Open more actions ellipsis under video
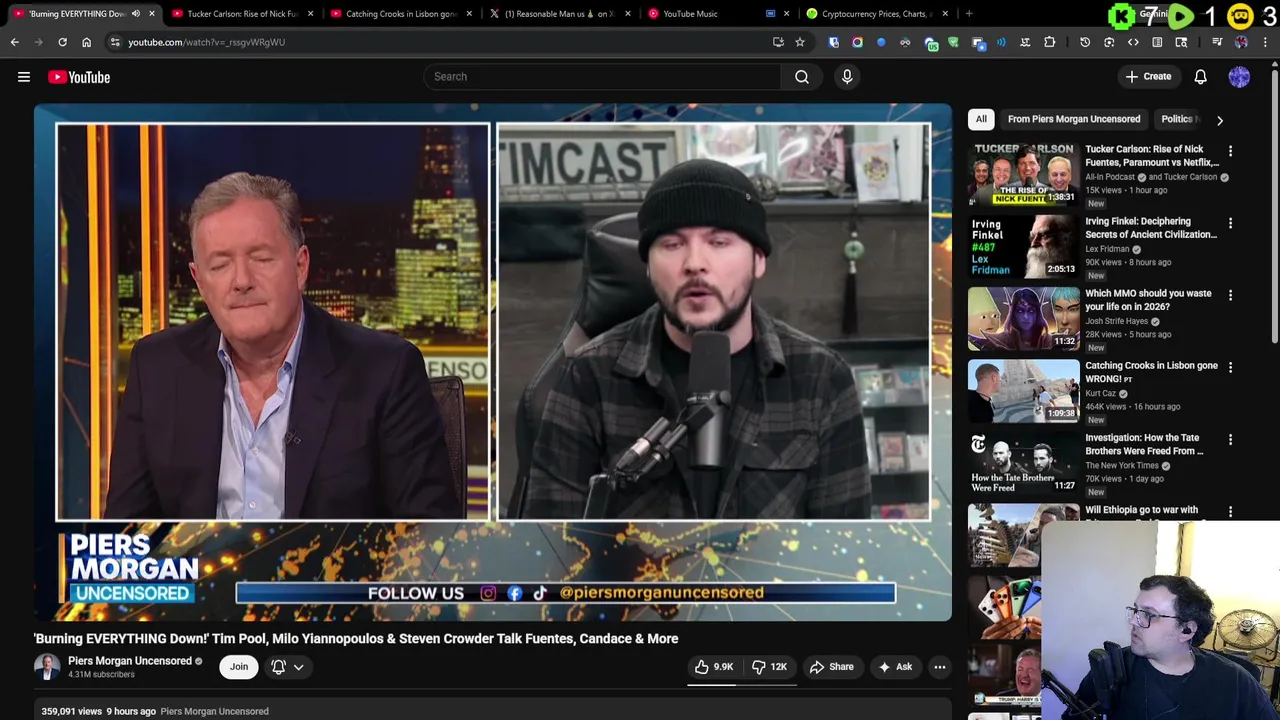 [940, 667]
